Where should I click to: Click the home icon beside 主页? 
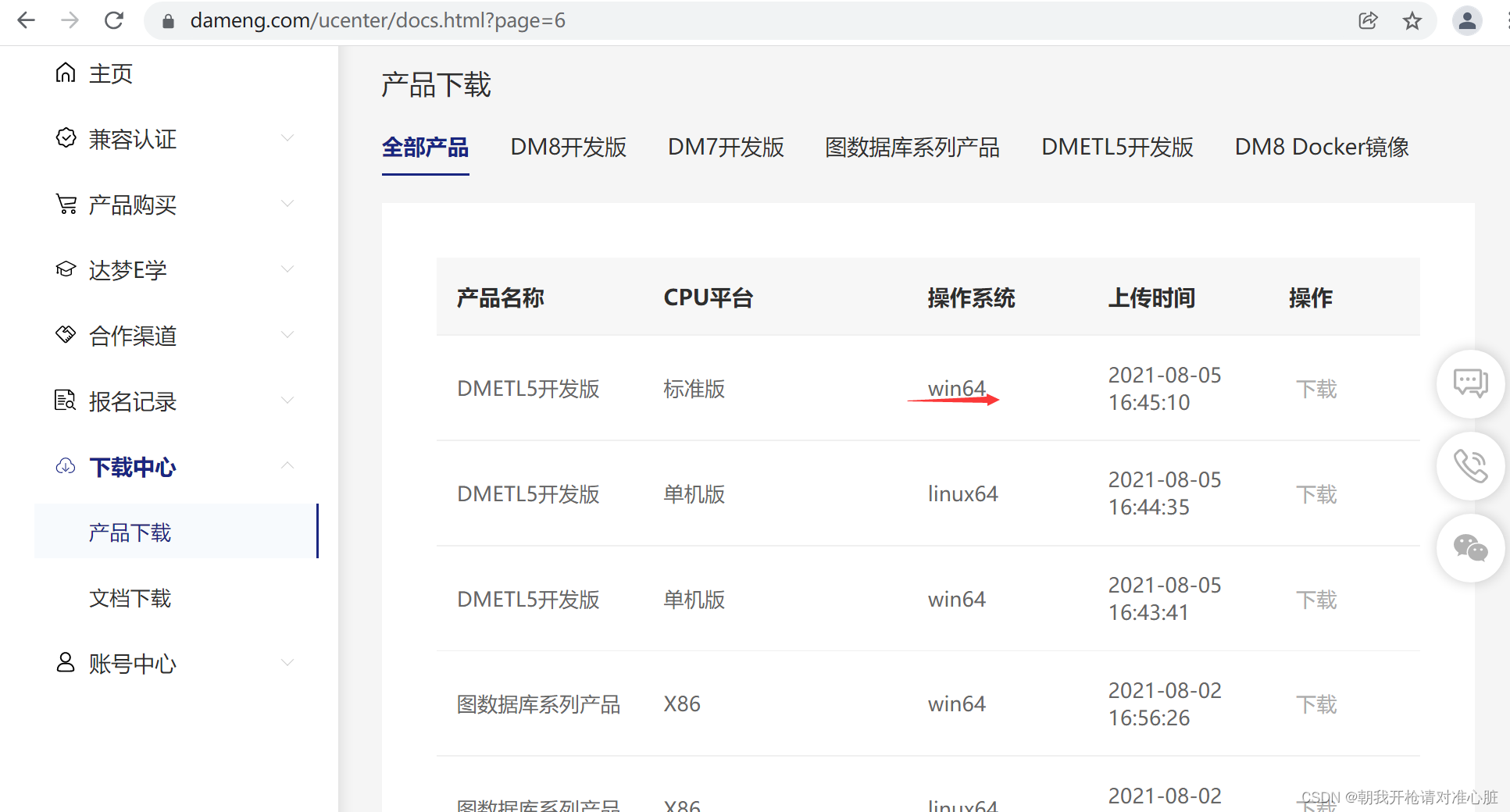pos(66,73)
